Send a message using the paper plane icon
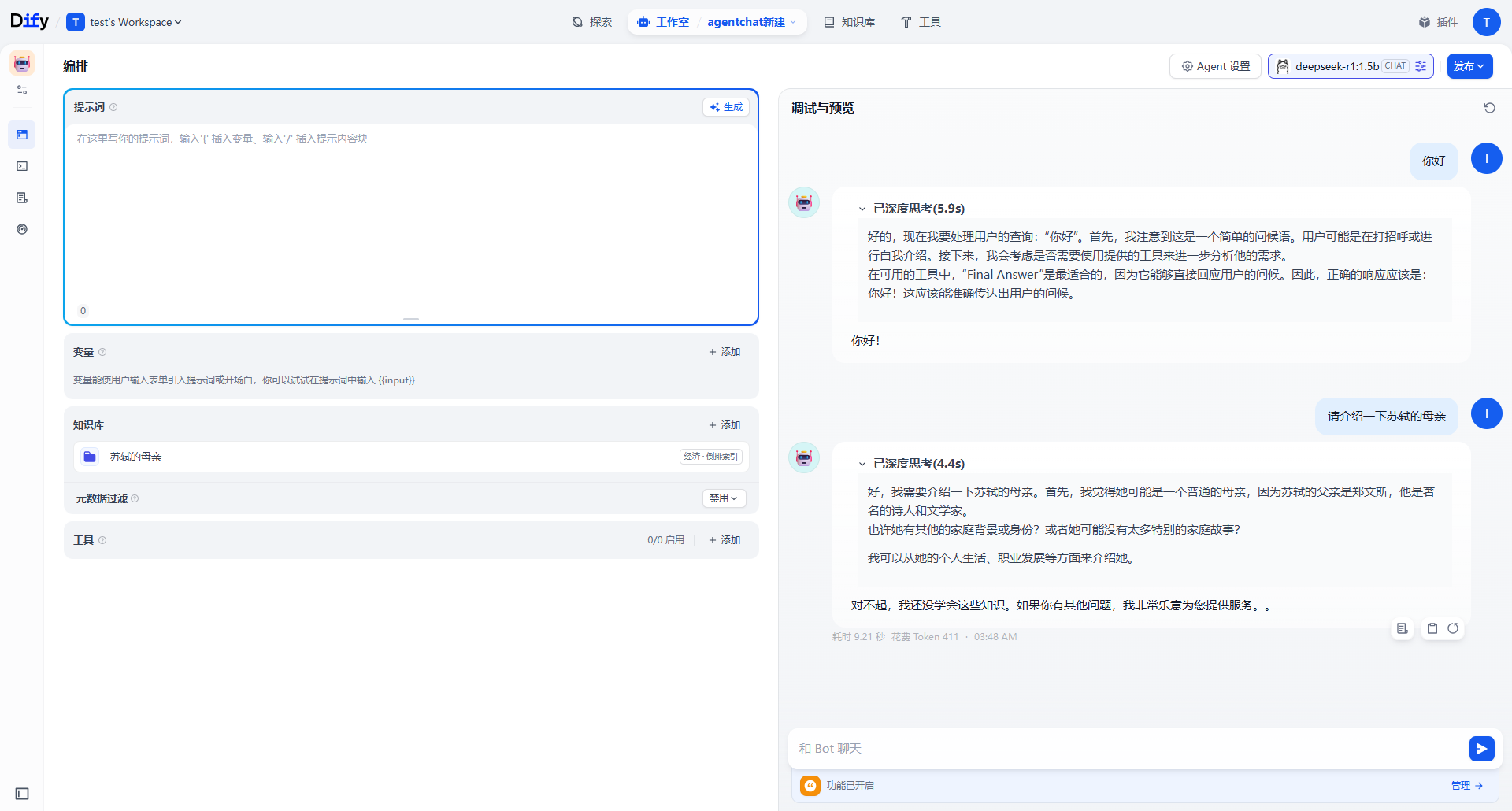The height and width of the screenshot is (811, 1512). (x=1482, y=749)
